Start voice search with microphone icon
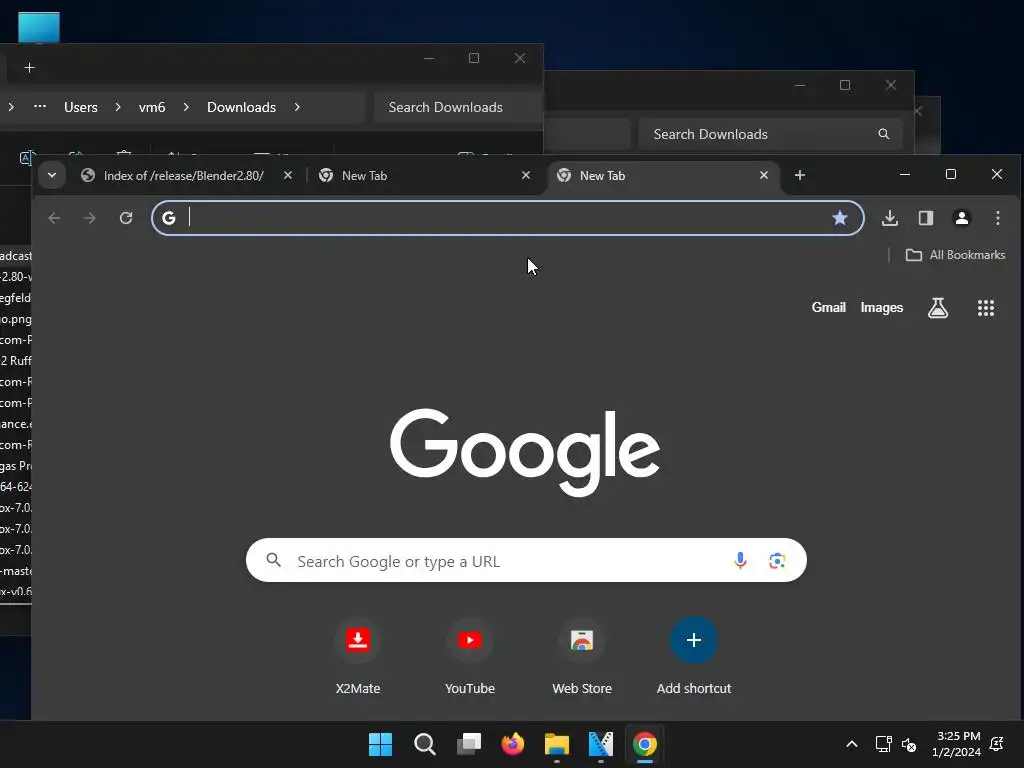The height and width of the screenshot is (768, 1024). pos(740,560)
